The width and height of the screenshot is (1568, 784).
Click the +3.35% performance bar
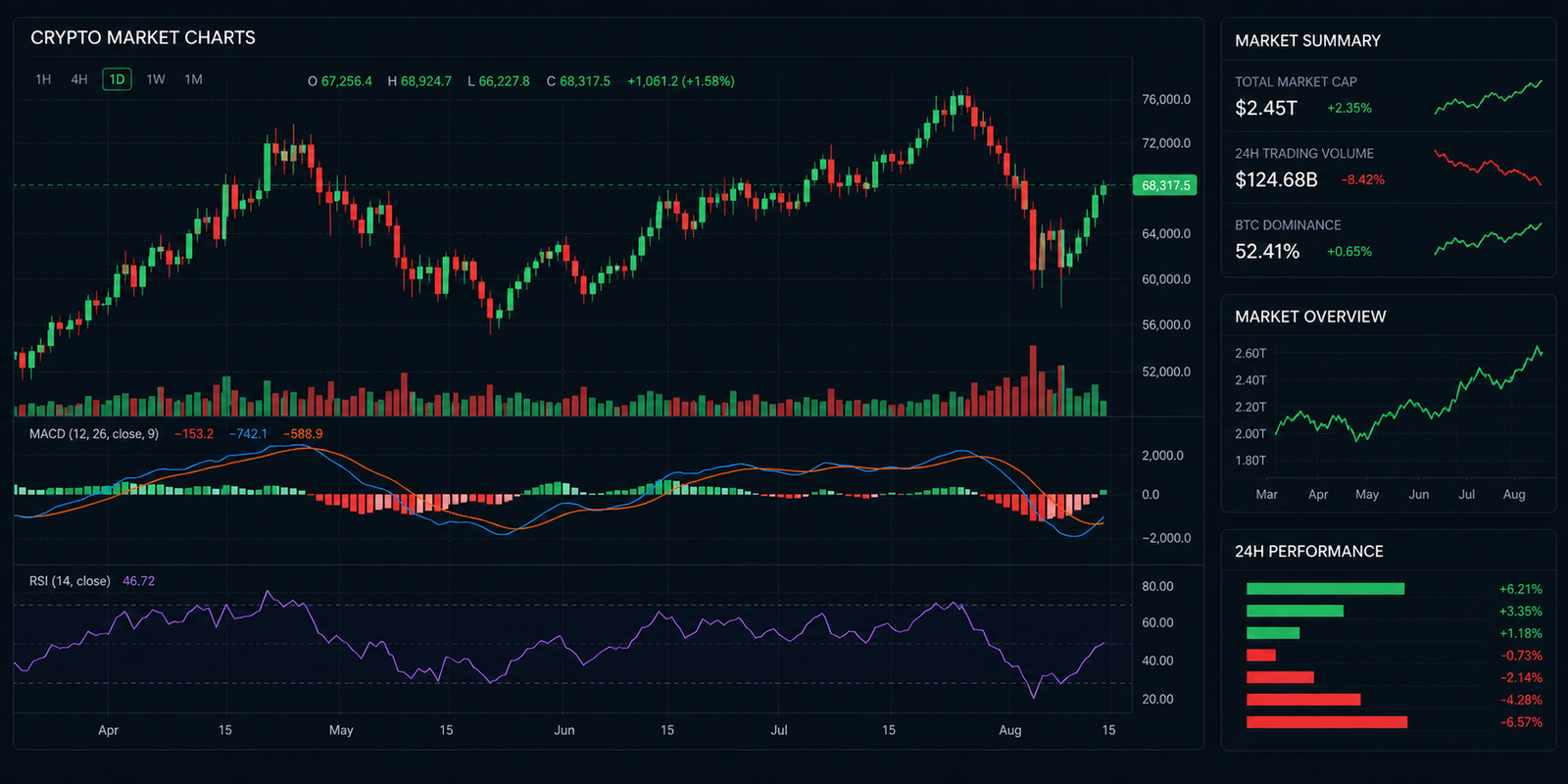pyautogui.click(x=1295, y=611)
